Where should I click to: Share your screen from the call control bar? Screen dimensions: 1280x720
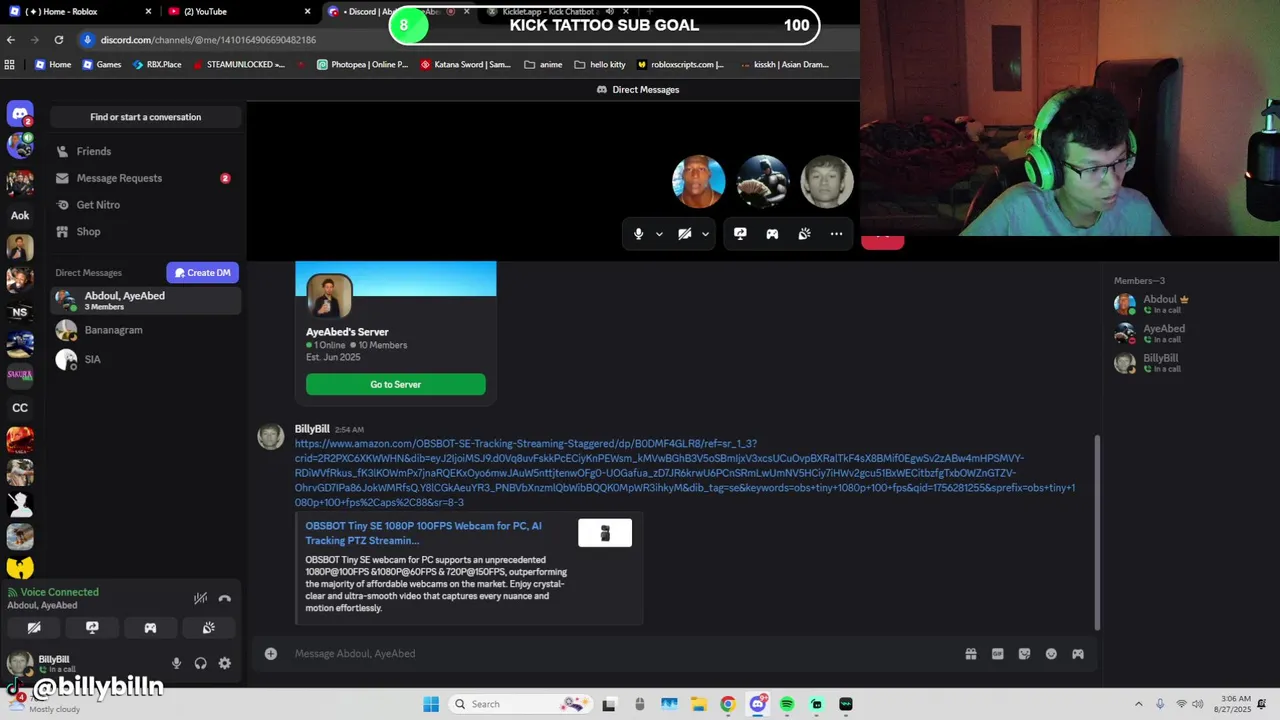point(740,234)
